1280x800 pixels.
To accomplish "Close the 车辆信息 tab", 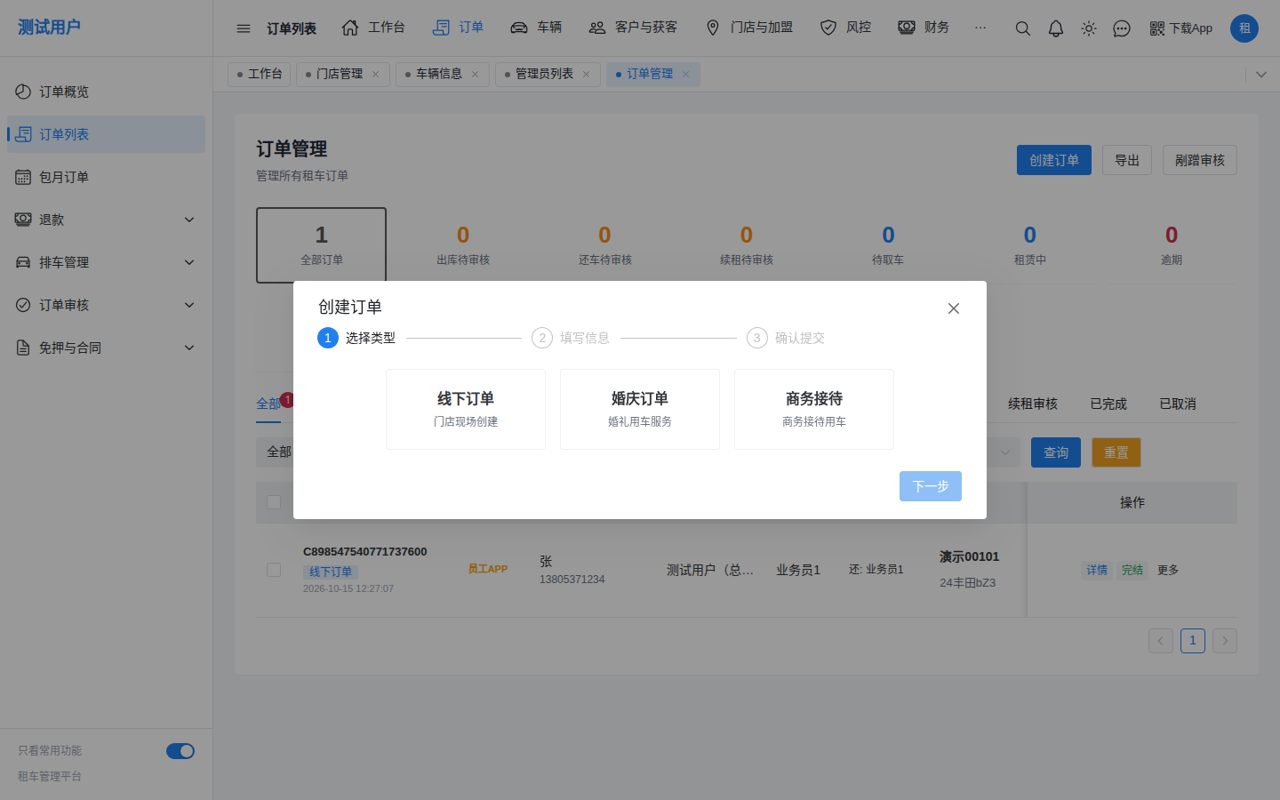I will (474, 74).
